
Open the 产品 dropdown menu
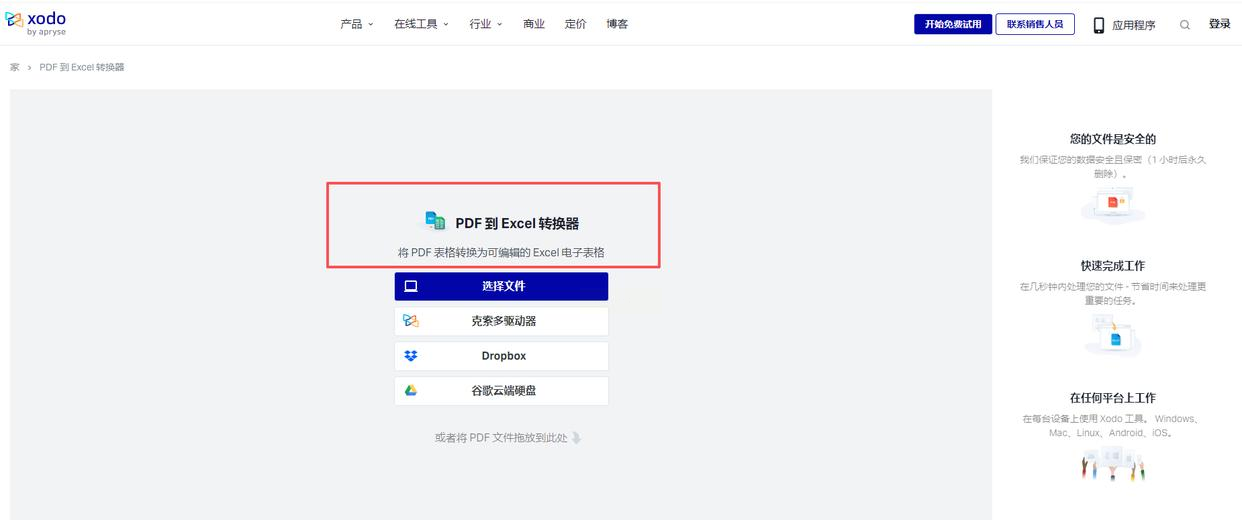pyautogui.click(x=356, y=24)
